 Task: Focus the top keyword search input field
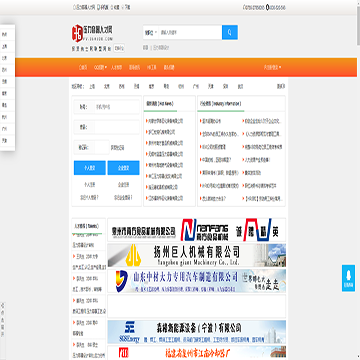coord(190,33)
